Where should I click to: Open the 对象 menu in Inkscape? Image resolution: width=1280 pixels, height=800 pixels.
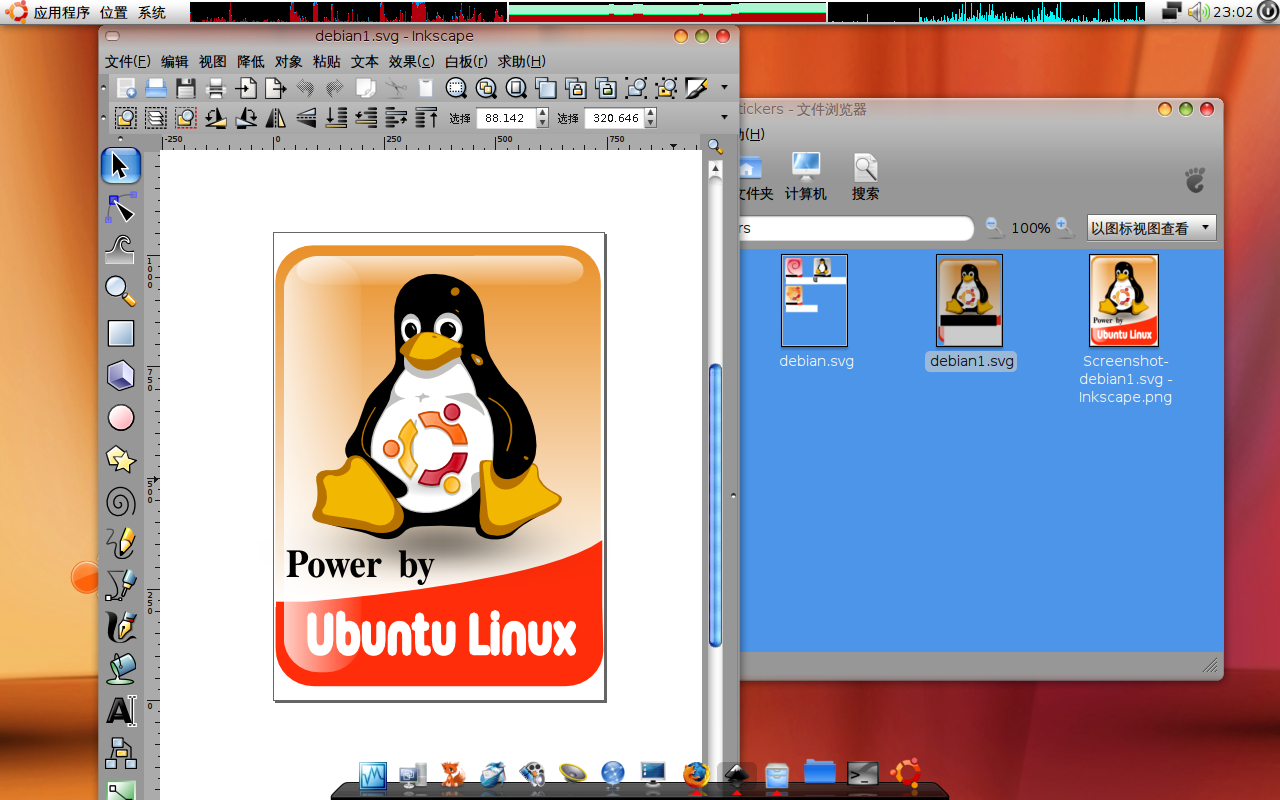point(289,61)
